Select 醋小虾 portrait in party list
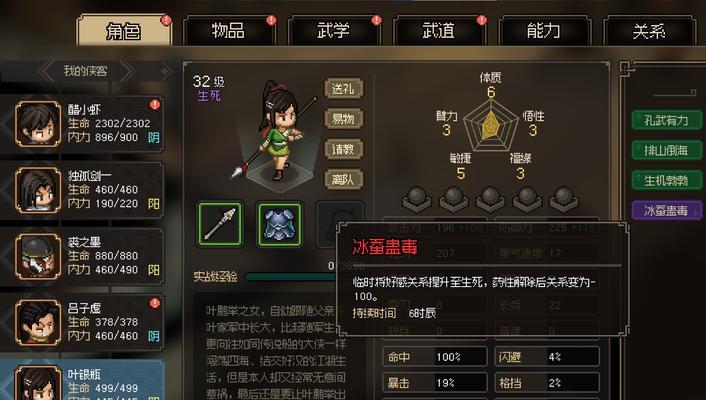The width and height of the screenshot is (706, 400). tap(38, 123)
